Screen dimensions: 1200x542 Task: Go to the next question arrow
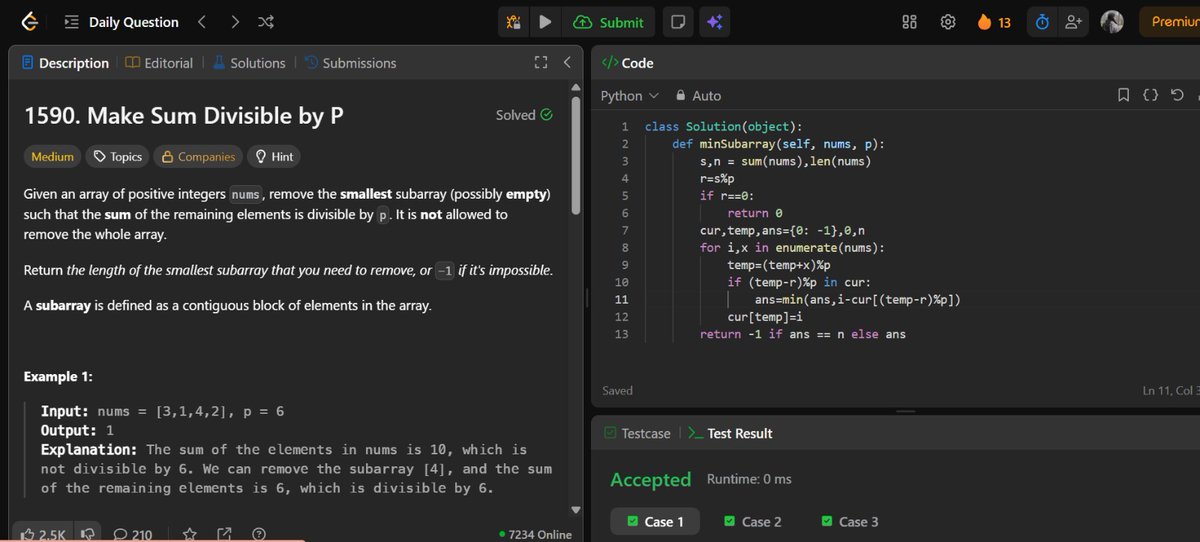pyautogui.click(x=234, y=22)
